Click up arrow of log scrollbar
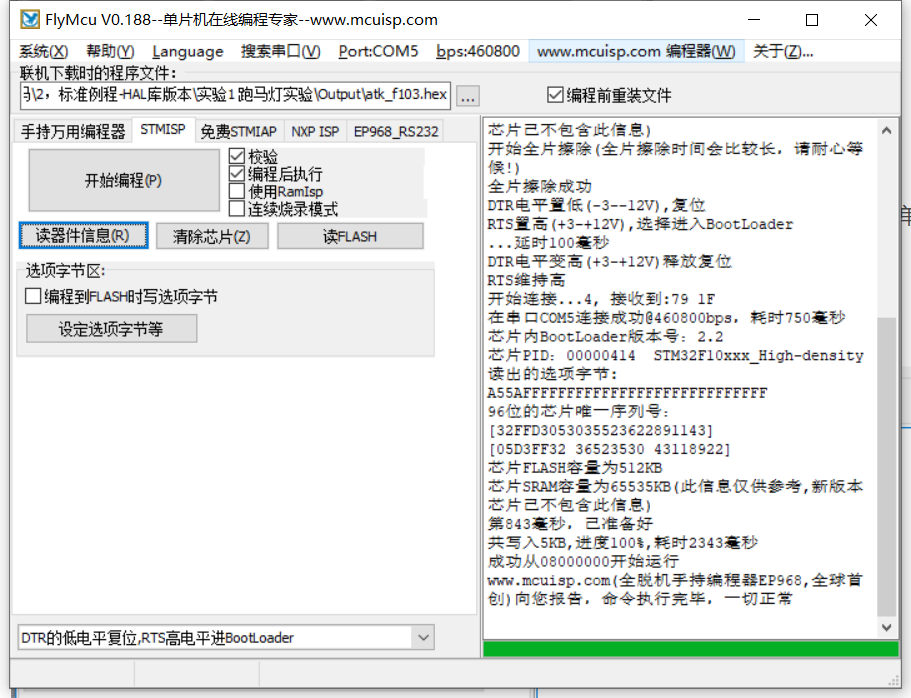The width and height of the screenshot is (911, 698). click(886, 130)
